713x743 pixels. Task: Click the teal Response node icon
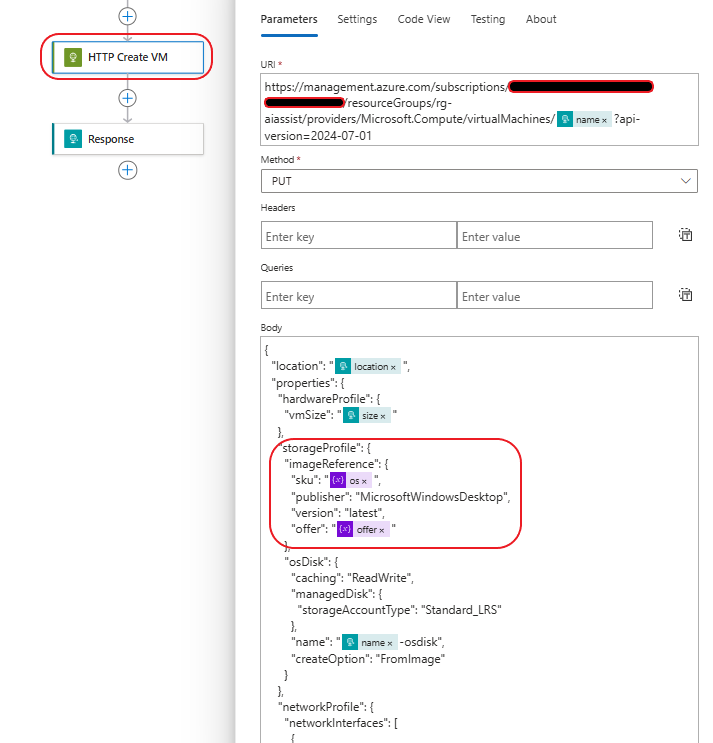coord(73,139)
